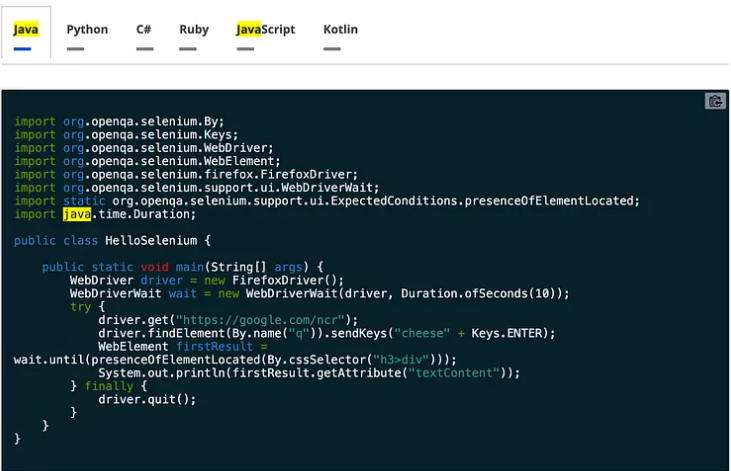731x471 pixels.
Task: Click the 'import org.openqa.selenium.WebElement;' line
Action: click(147, 161)
